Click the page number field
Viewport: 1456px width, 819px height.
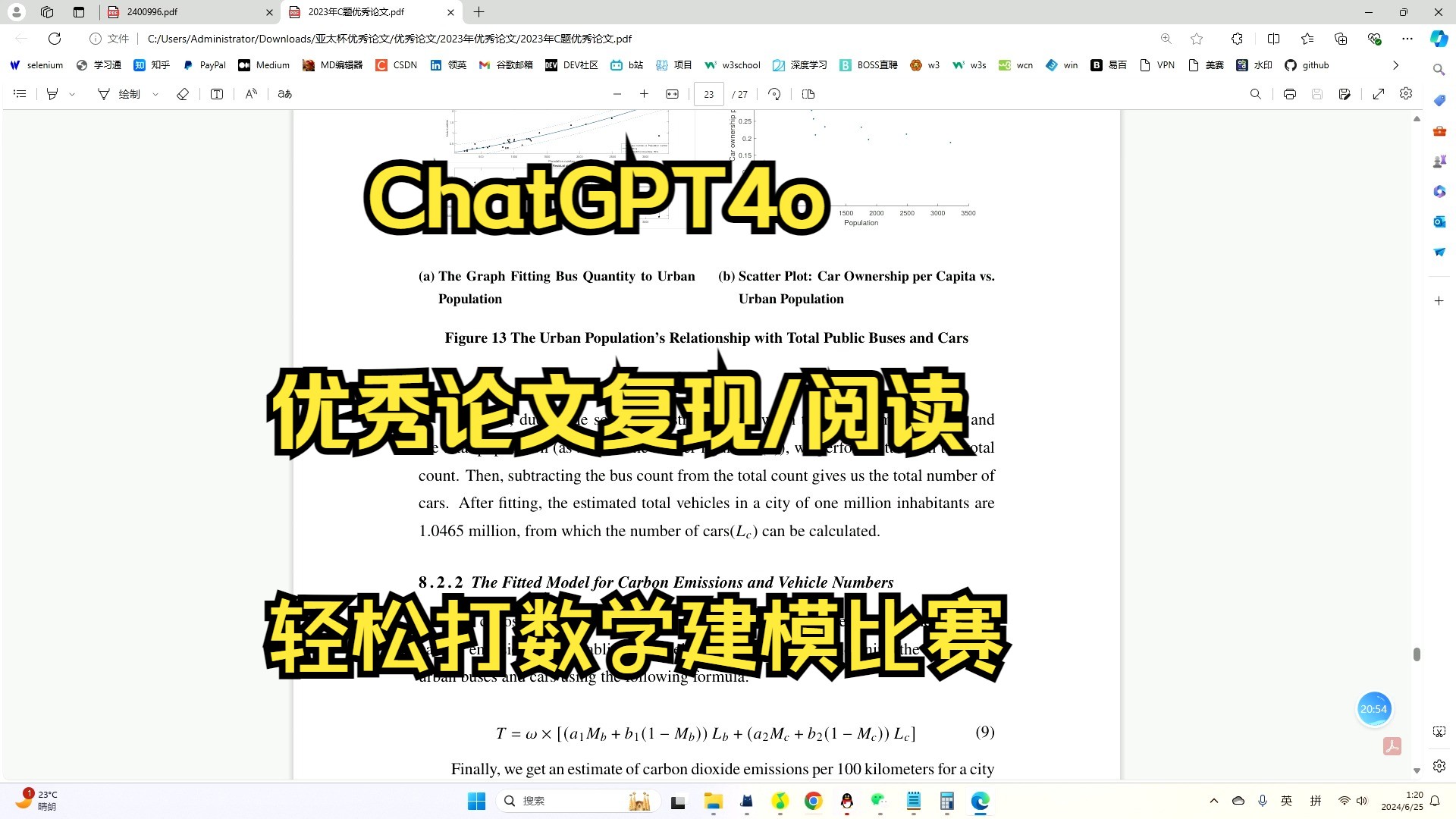[x=709, y=94]
